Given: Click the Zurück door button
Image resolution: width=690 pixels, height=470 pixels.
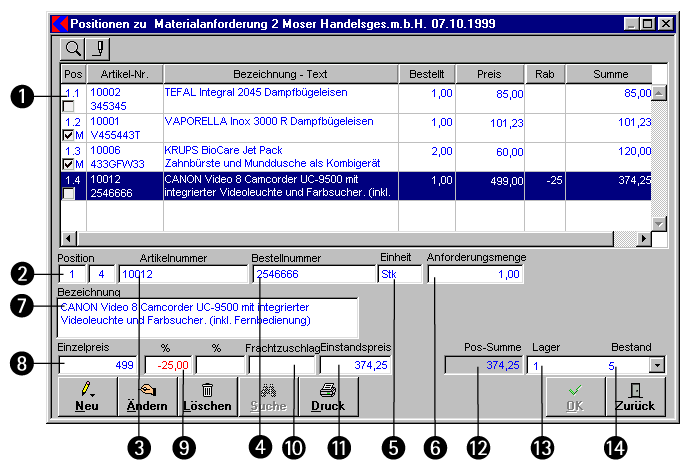Looking at the screenshot, I should click(x=635, y=397).
